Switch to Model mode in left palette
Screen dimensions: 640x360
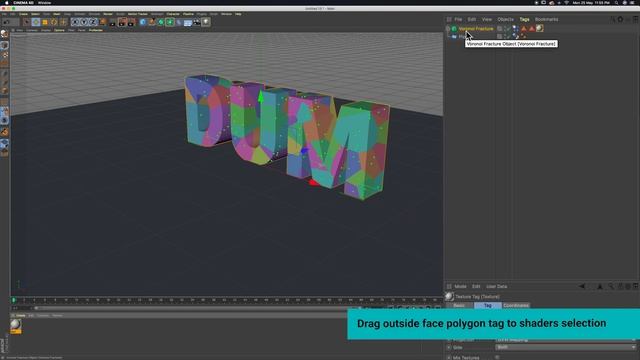(4, 45)
